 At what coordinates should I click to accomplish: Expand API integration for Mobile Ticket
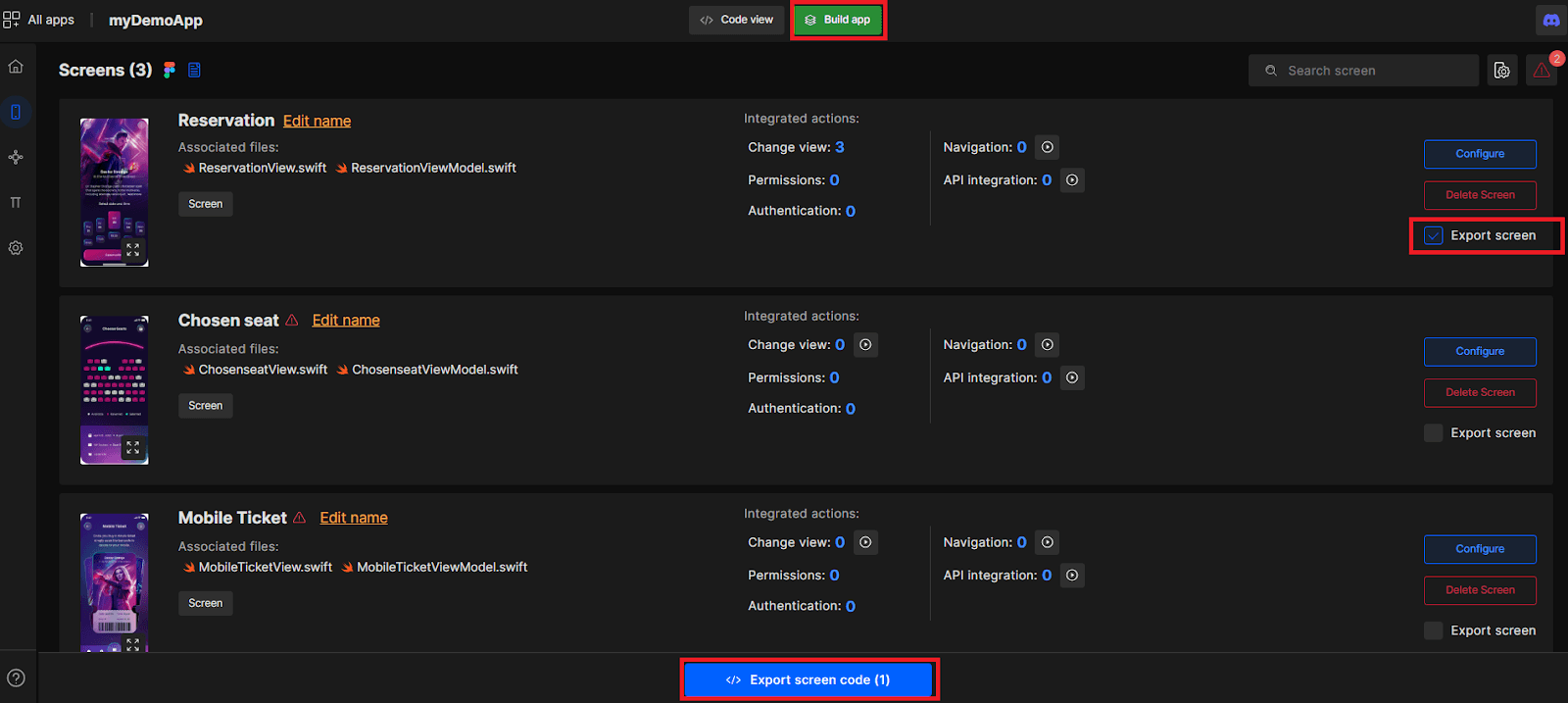pos(1072,576)
